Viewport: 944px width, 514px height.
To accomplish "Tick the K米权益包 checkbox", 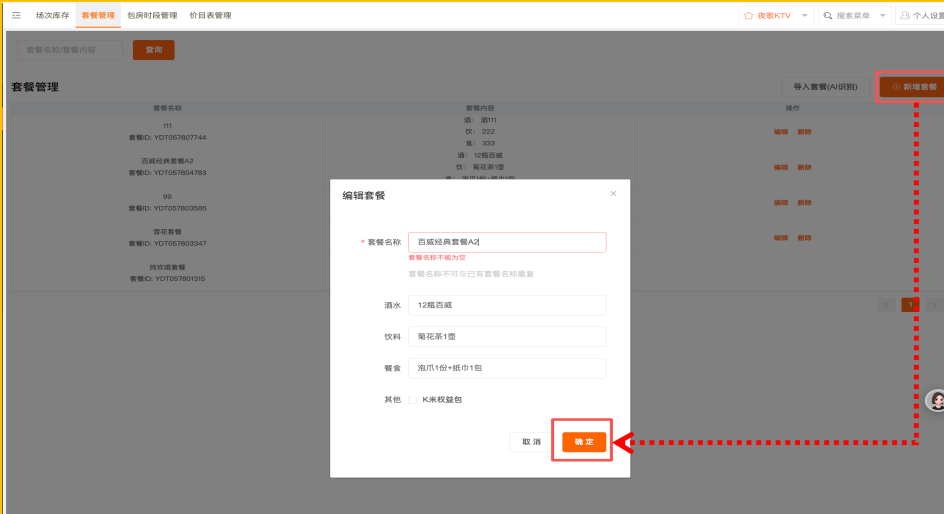I will click(413, 400).
